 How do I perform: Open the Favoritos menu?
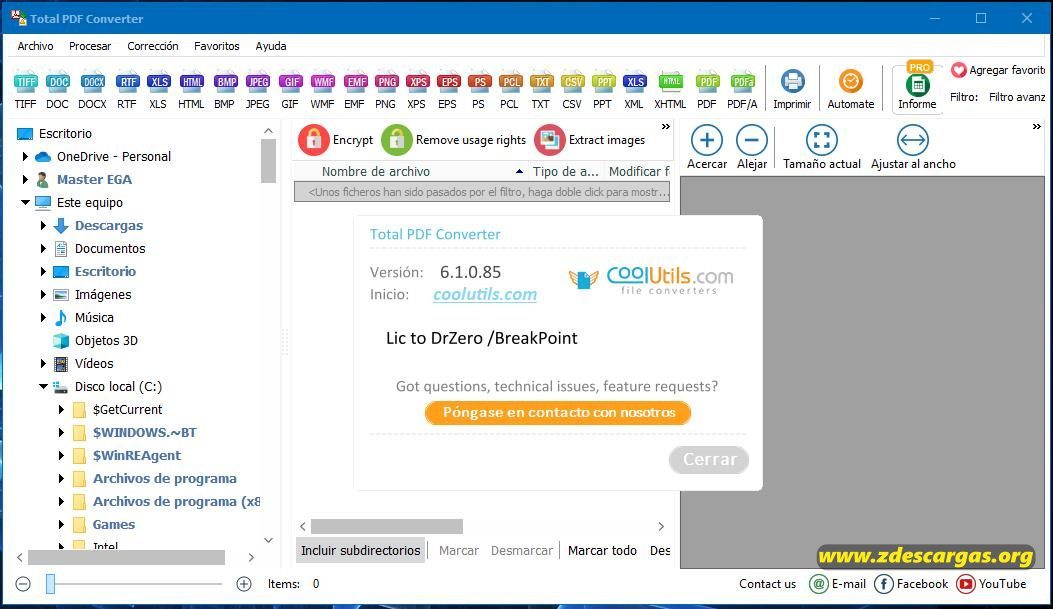(217, 46)
